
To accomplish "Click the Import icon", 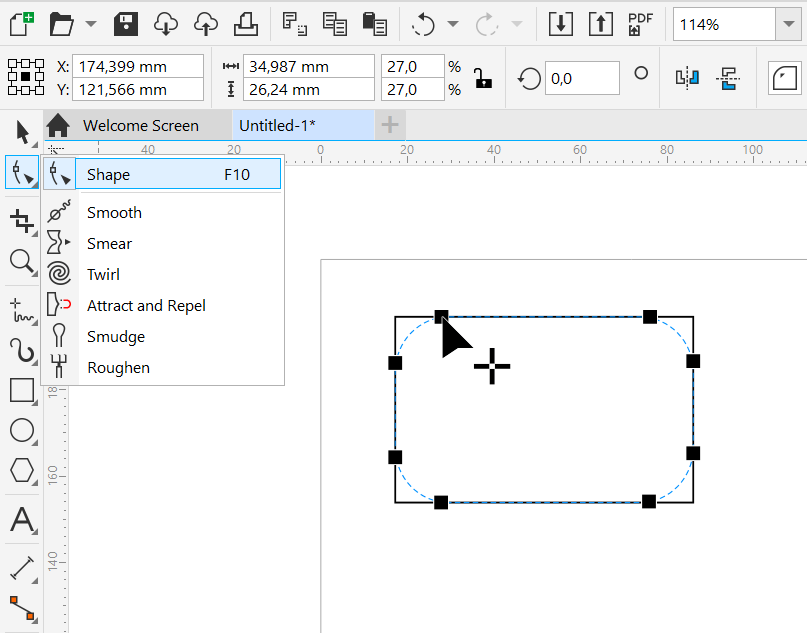I will 561,24.
